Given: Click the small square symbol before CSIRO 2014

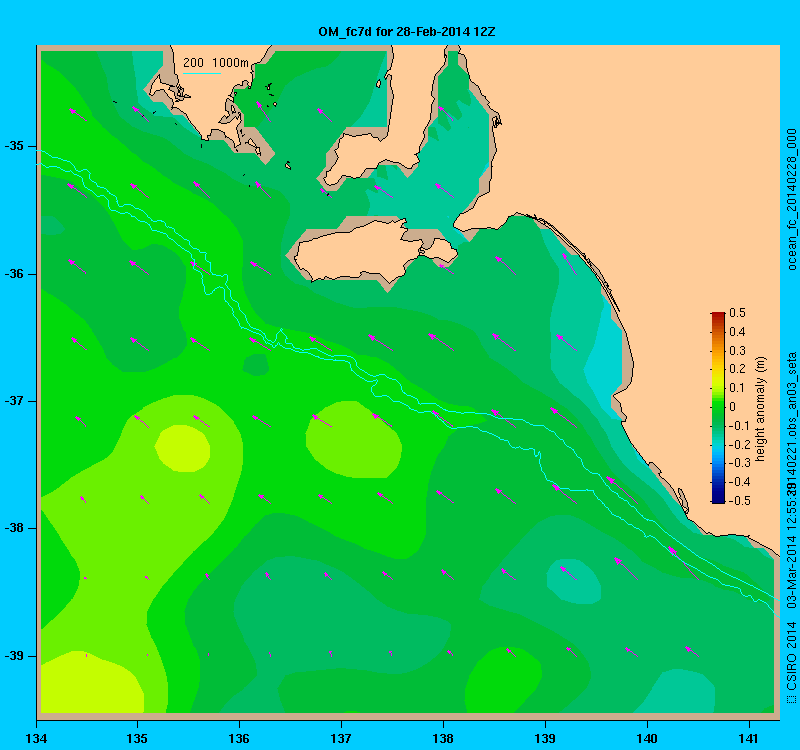Looking at the screenshot, I should point(791,698).
